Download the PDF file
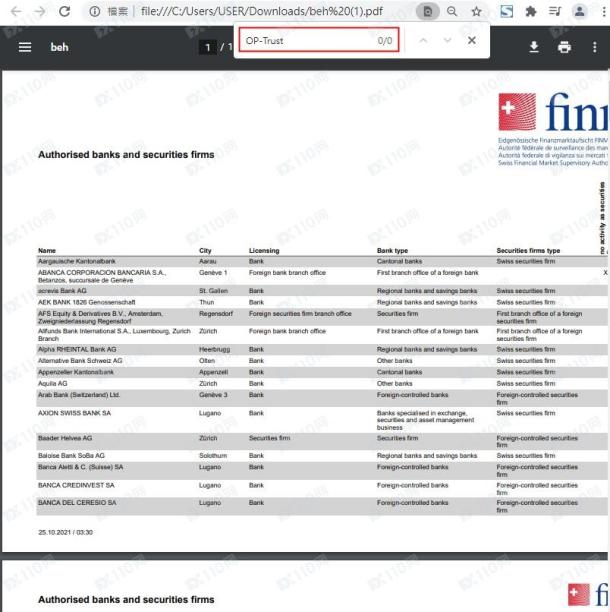Screen dimensions: 610x612 [534, 47]
